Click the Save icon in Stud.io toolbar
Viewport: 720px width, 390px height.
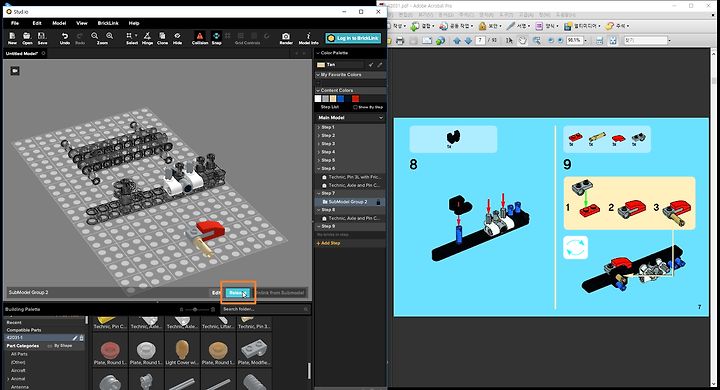pos(42,38)
